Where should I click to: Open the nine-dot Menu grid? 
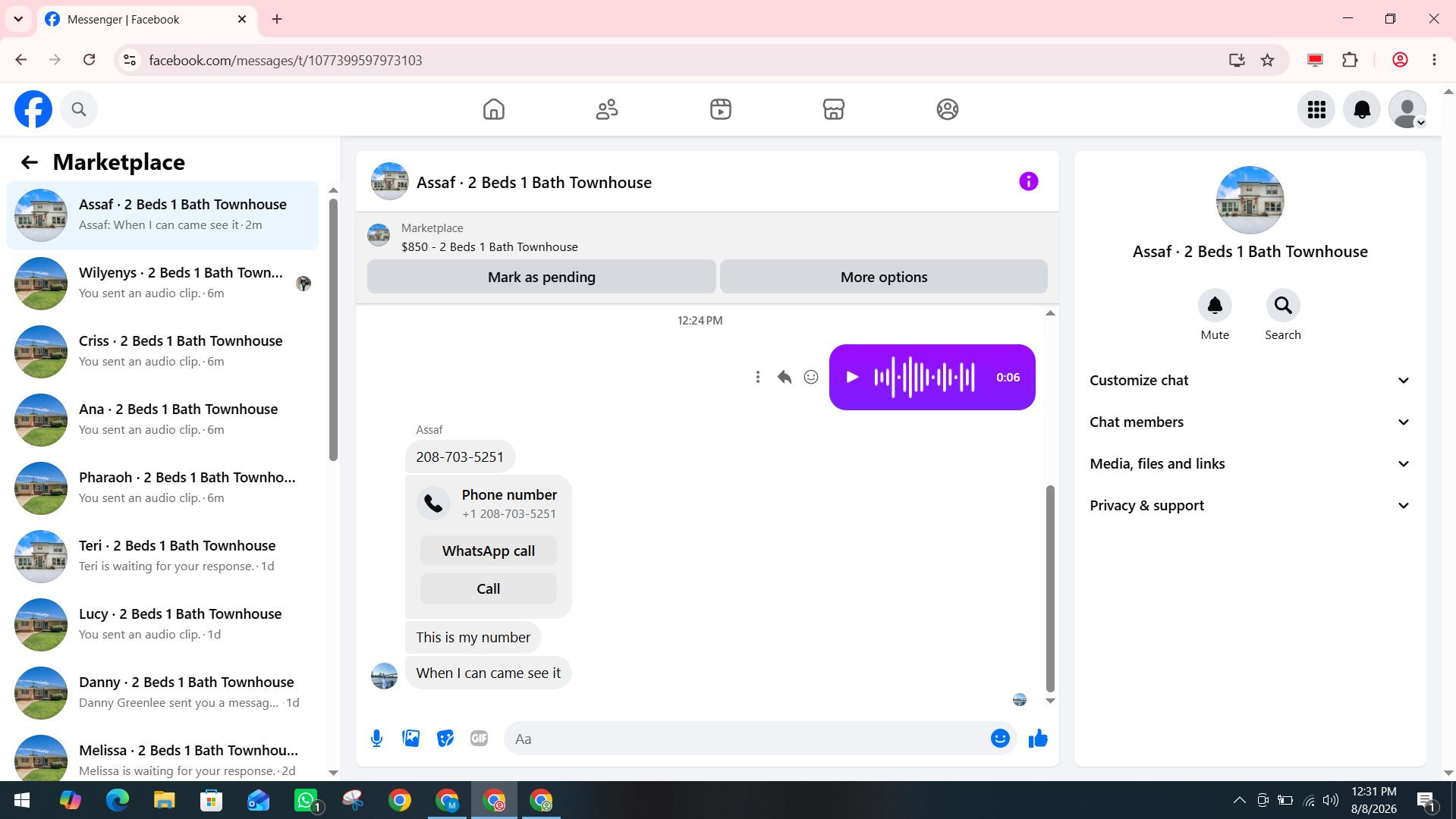1316,109
